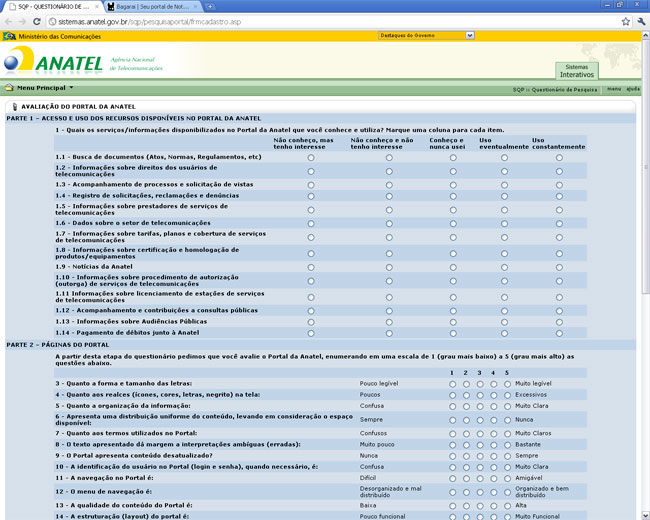Rate question 3 letras as 5
This screenshot has height=520, width=650.
507,384
